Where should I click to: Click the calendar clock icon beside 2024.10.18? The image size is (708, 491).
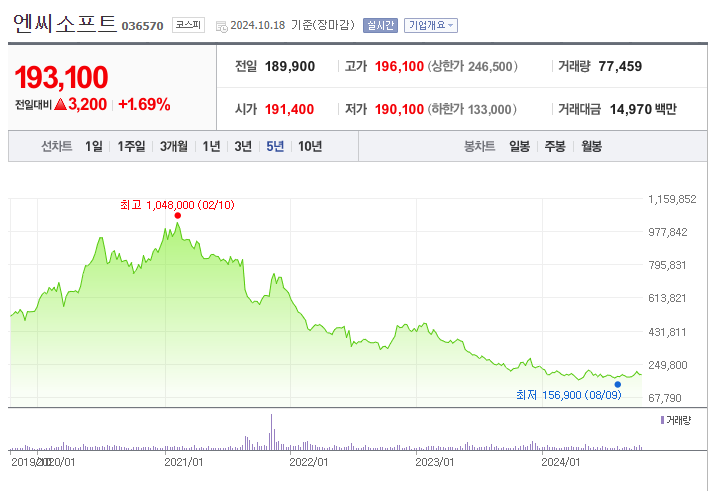(222, 26)
